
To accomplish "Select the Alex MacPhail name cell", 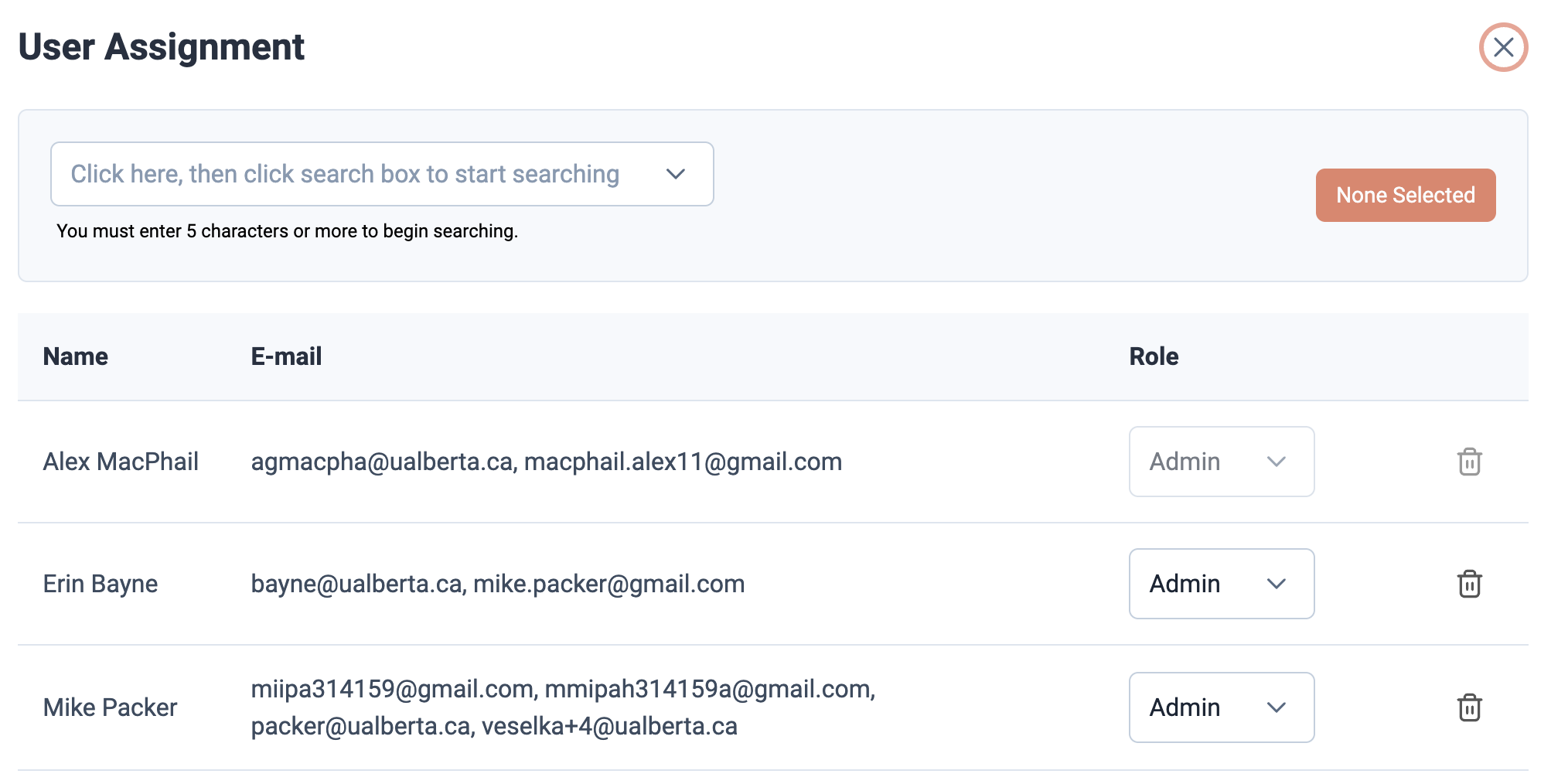I will click(x=121, y=462).
